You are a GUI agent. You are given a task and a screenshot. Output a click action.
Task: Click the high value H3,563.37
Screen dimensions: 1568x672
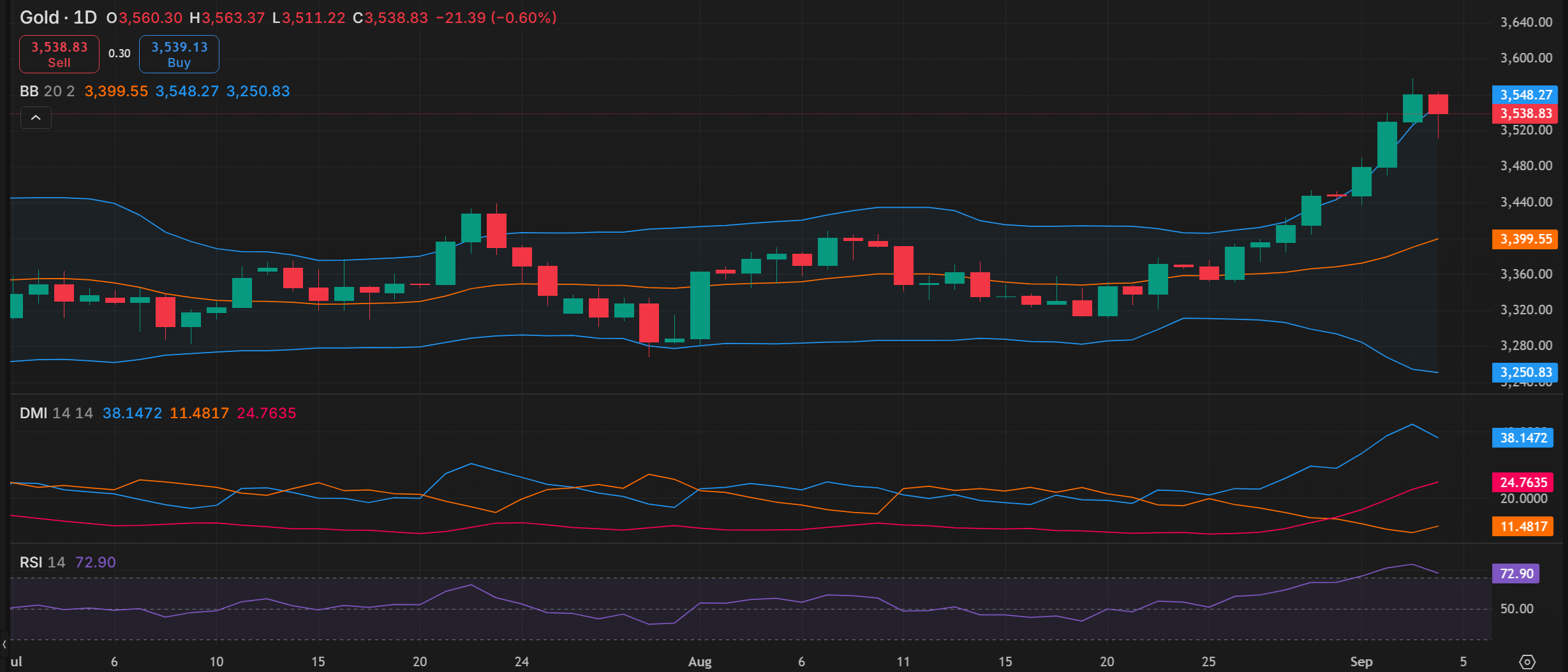[x=227, y=18]
